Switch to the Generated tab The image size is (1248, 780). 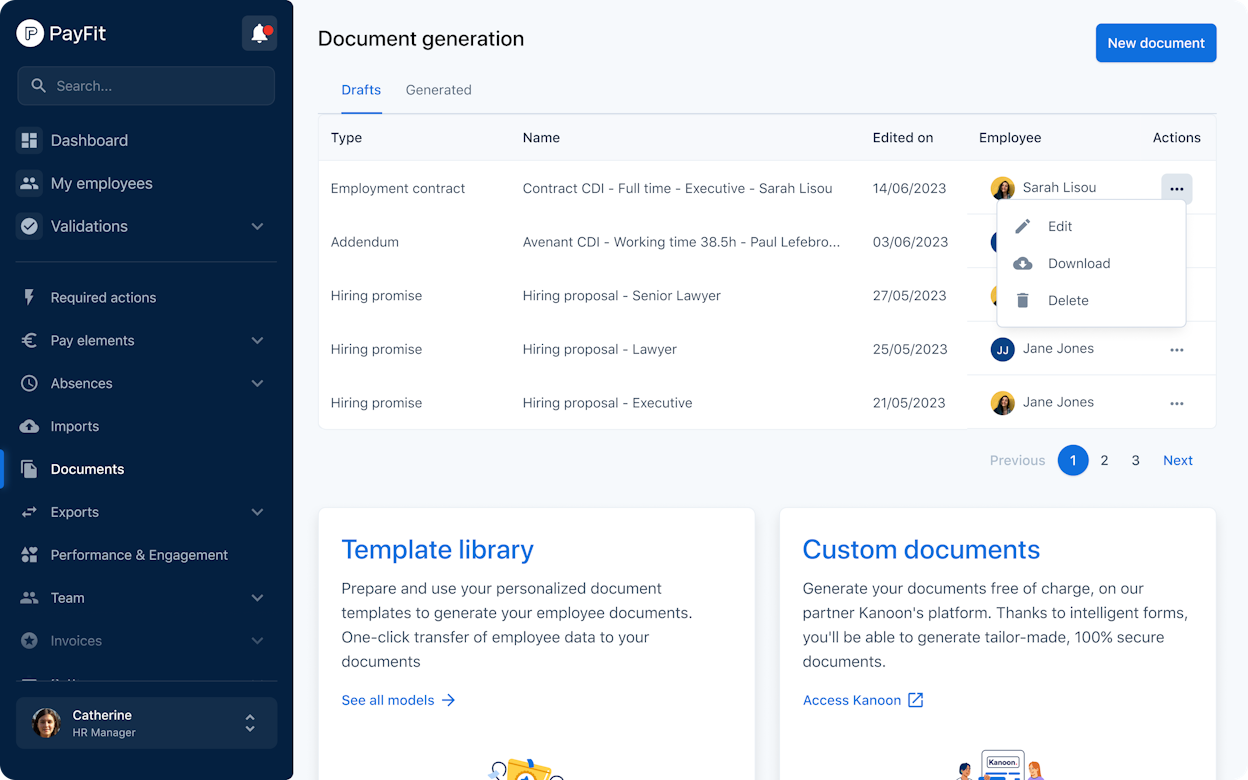click(438, 90)
